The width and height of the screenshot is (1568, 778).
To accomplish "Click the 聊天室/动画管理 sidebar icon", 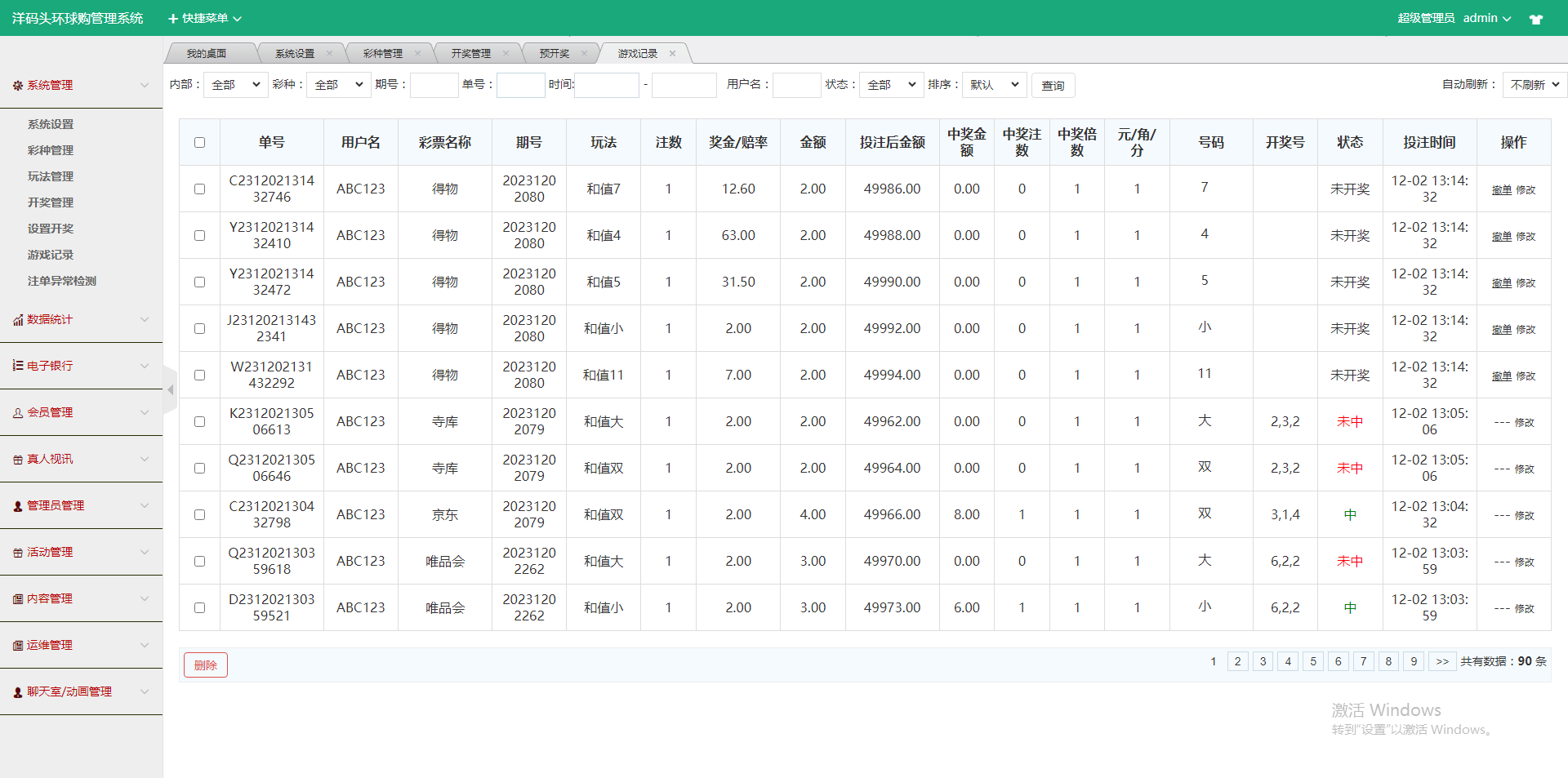I will pos(18,691).
